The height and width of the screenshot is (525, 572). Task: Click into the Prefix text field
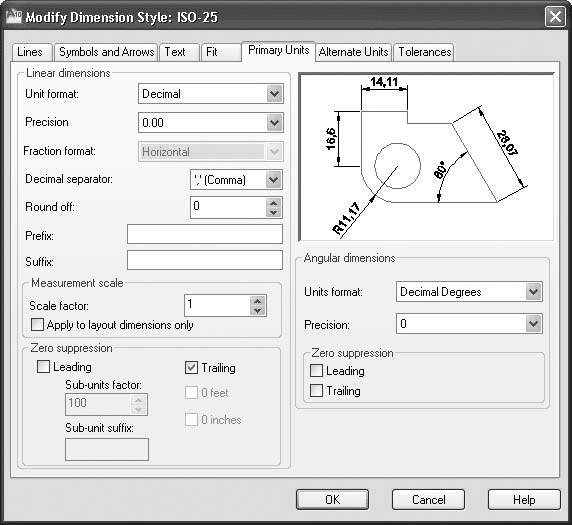(x=205, y=234)
